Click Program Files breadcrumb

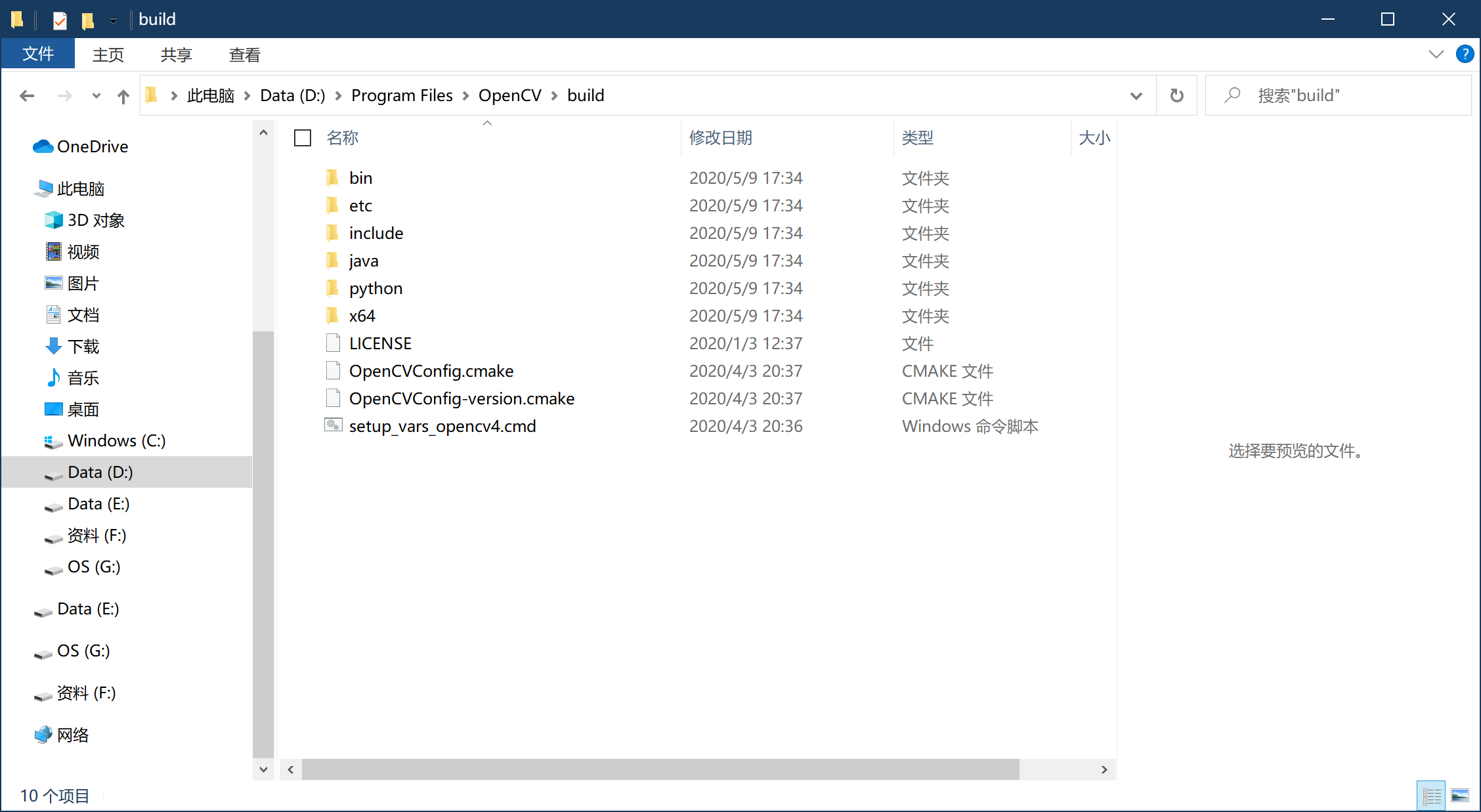click(402, 96)
